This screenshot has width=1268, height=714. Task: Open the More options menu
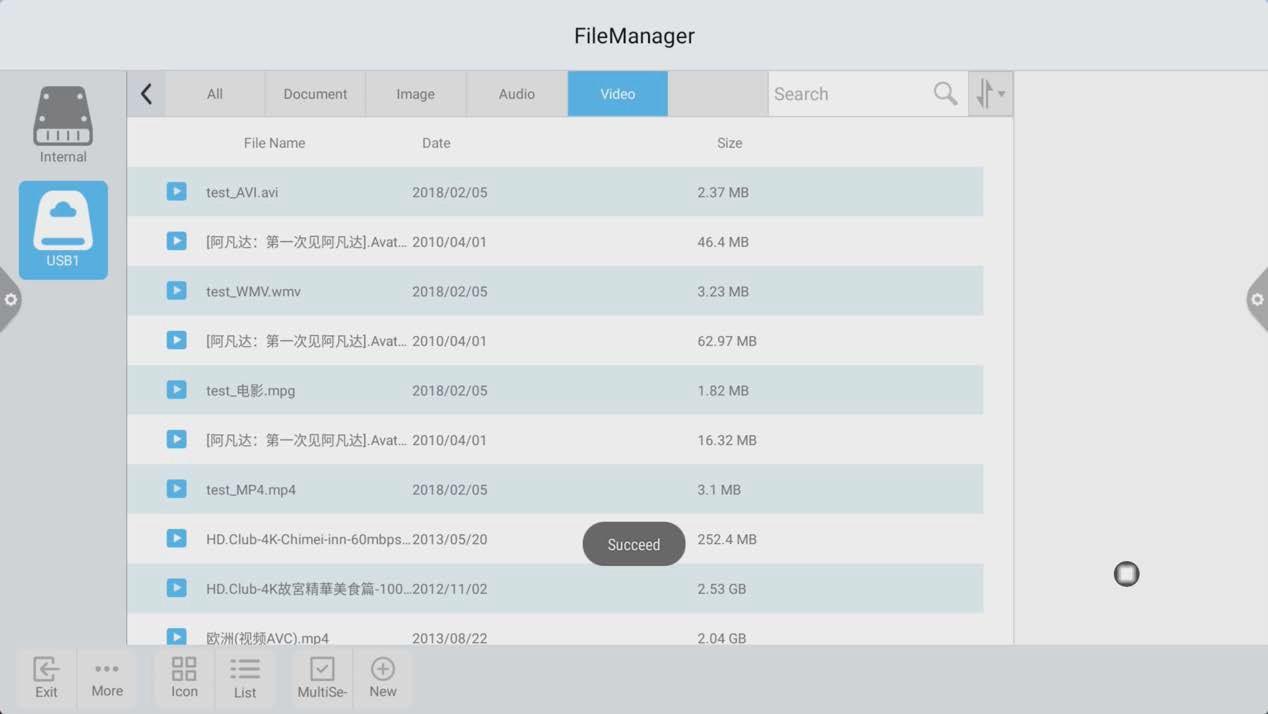tap(107, 677)
